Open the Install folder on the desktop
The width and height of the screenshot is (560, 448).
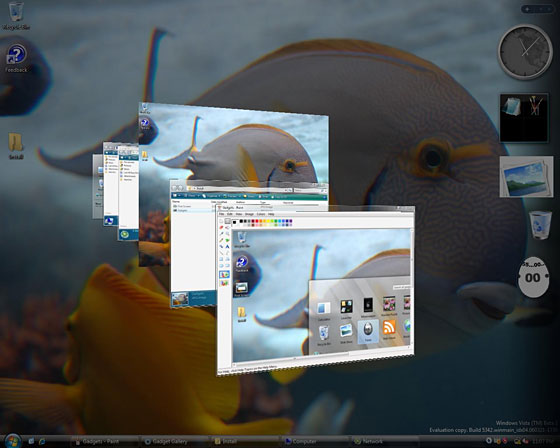tap(16, 146)
